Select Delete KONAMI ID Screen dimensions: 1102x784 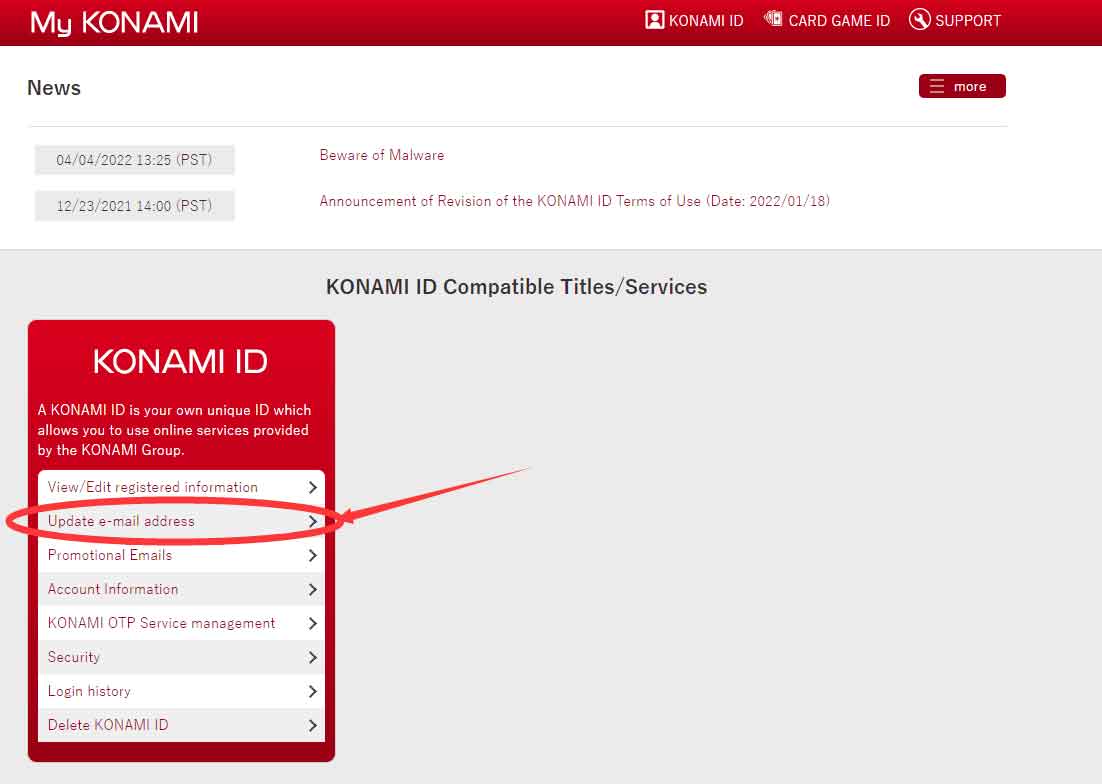pyautogui.click(x=181, y=725)
